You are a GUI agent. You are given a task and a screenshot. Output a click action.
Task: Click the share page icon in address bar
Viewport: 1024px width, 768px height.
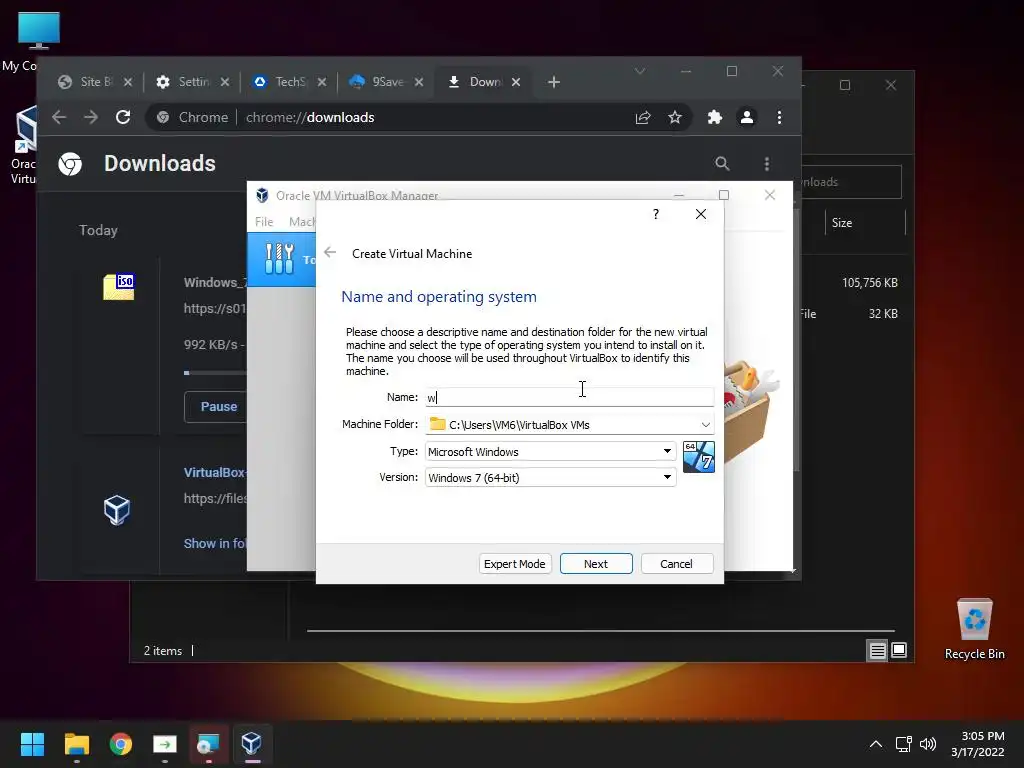[643, 118]
